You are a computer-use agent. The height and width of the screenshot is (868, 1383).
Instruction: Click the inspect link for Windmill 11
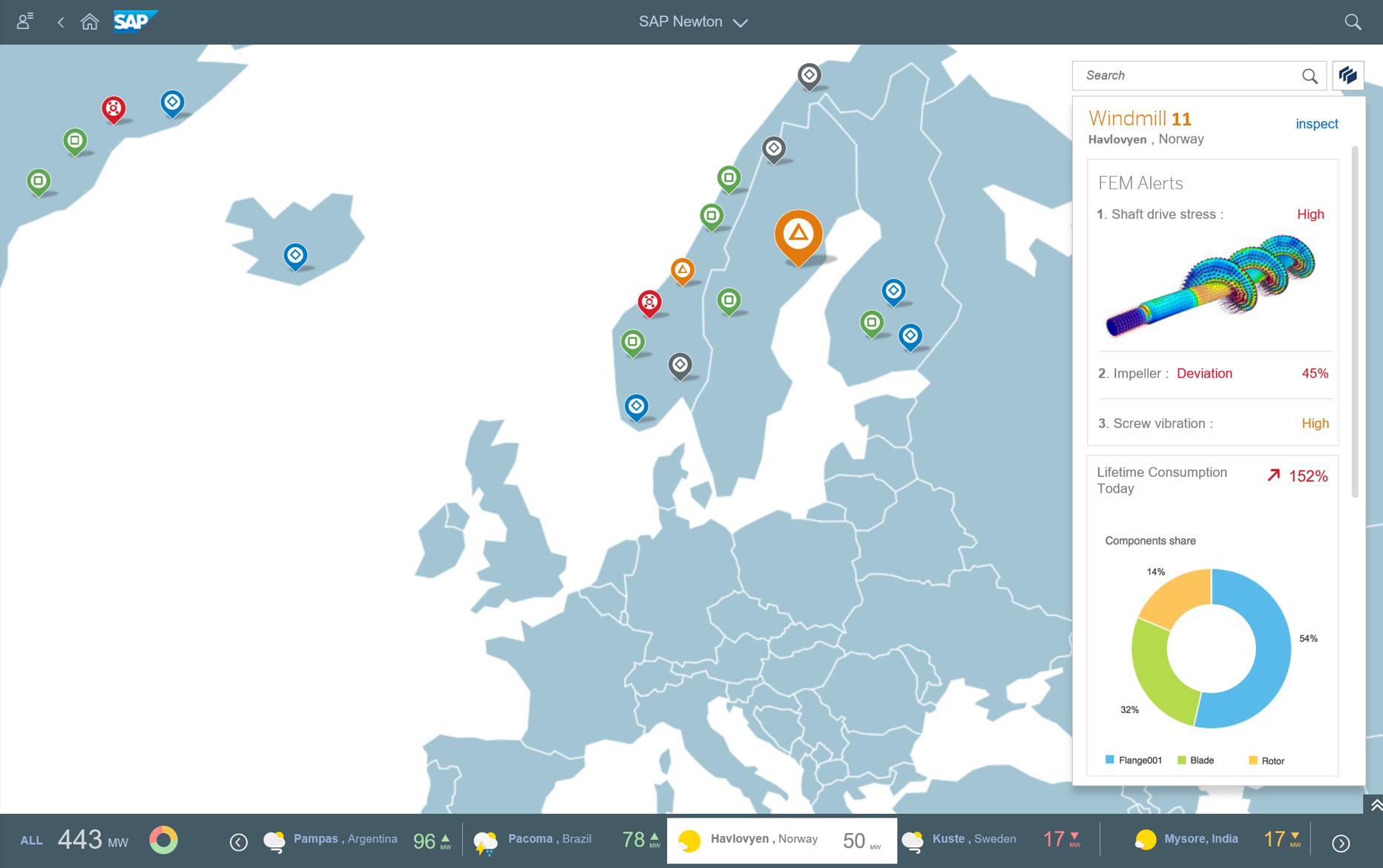[1316, 124]
